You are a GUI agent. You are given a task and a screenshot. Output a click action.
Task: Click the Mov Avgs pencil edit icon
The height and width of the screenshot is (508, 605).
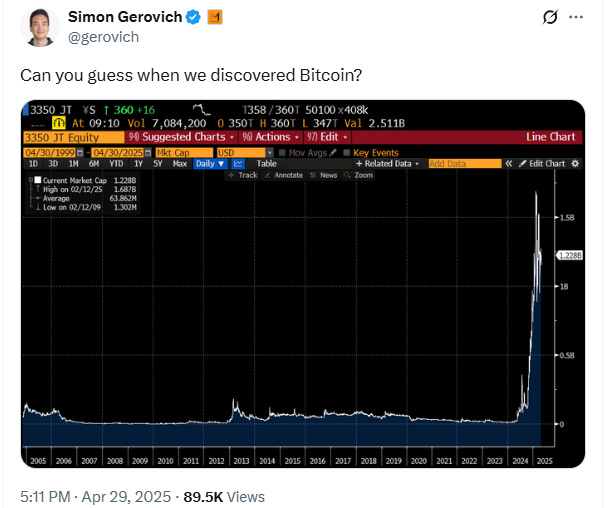(x=333, y=153)
